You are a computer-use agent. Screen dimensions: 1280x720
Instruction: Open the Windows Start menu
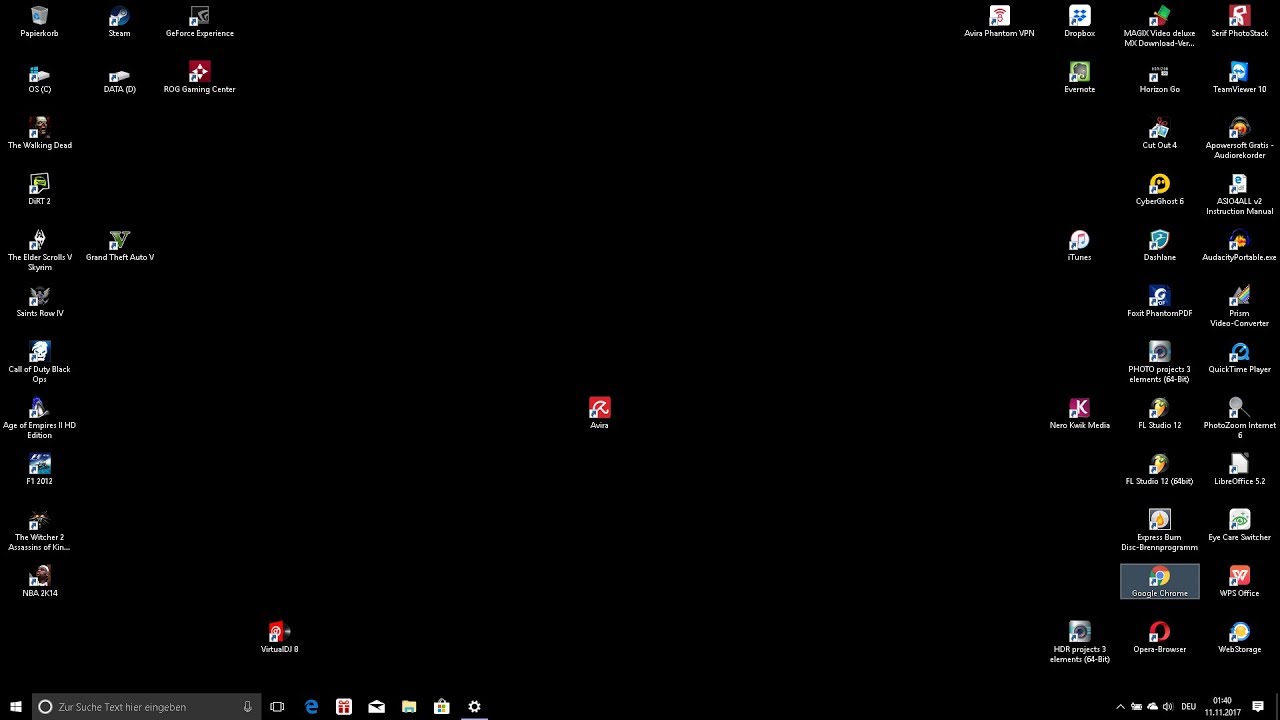[x=16, y=706]
